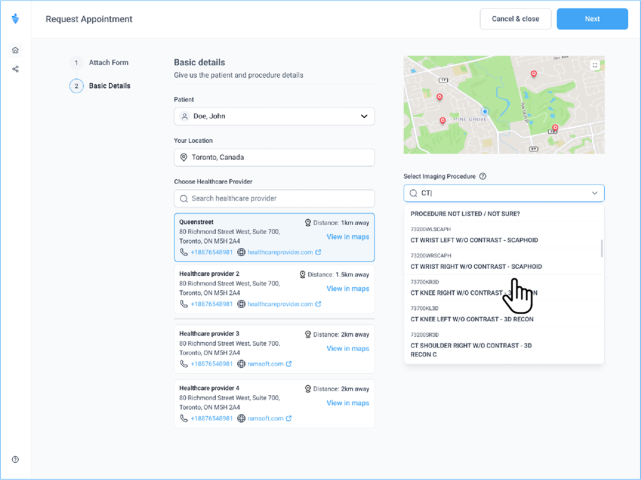This screenshot has width=641, height=480.
Task: Open View in maps for Healthcare provider 2
Action: (x=347, y=288)
